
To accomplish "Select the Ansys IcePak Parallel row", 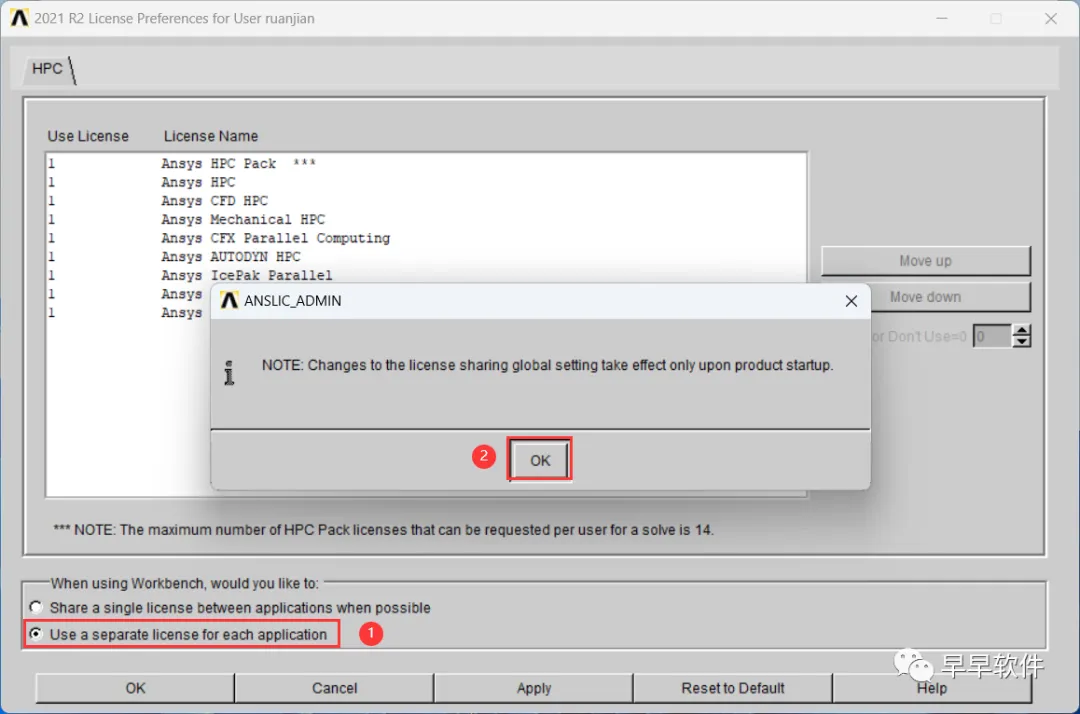I will pyautogui.click(x=426, y=275).
